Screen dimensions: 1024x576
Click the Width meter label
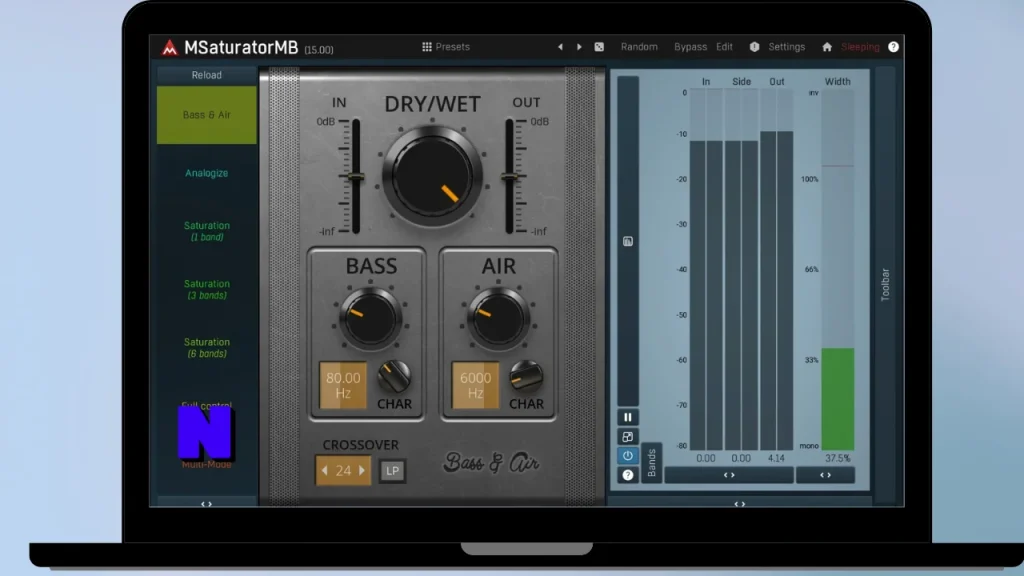[837, 82]
